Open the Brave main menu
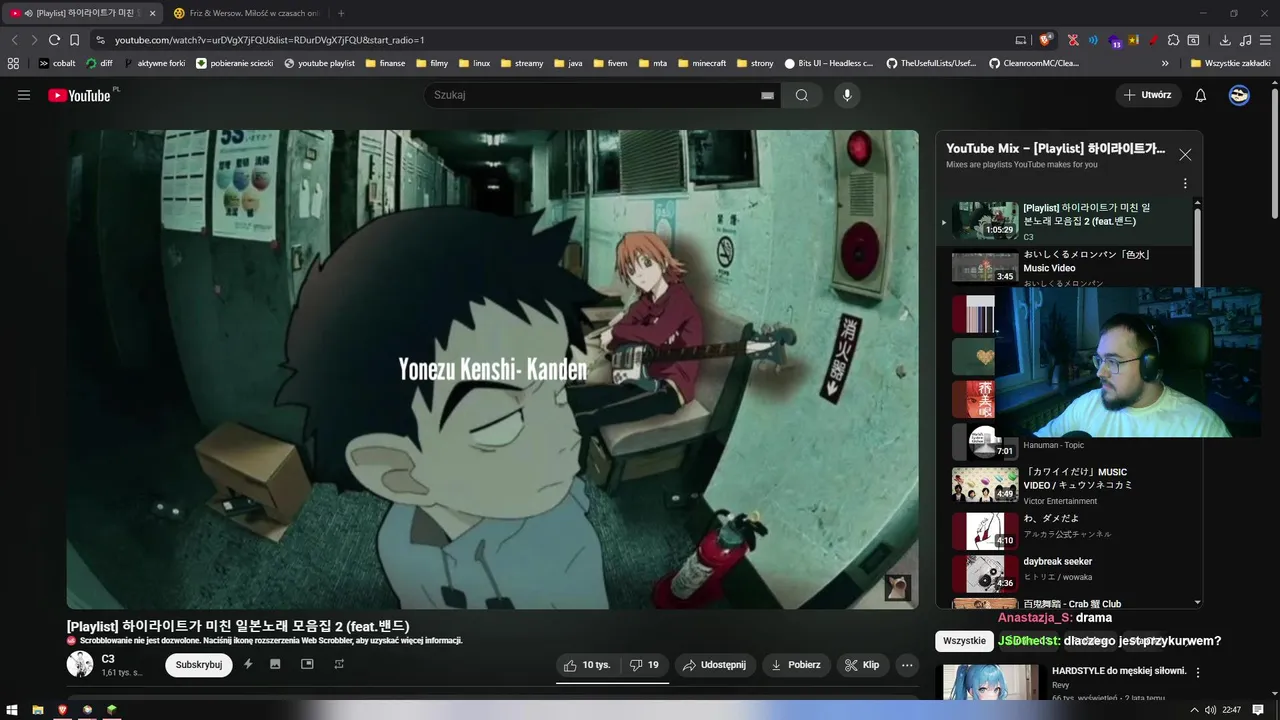Image resolution: width=1280 pixels, height=720 pixels. (1265, 40)
